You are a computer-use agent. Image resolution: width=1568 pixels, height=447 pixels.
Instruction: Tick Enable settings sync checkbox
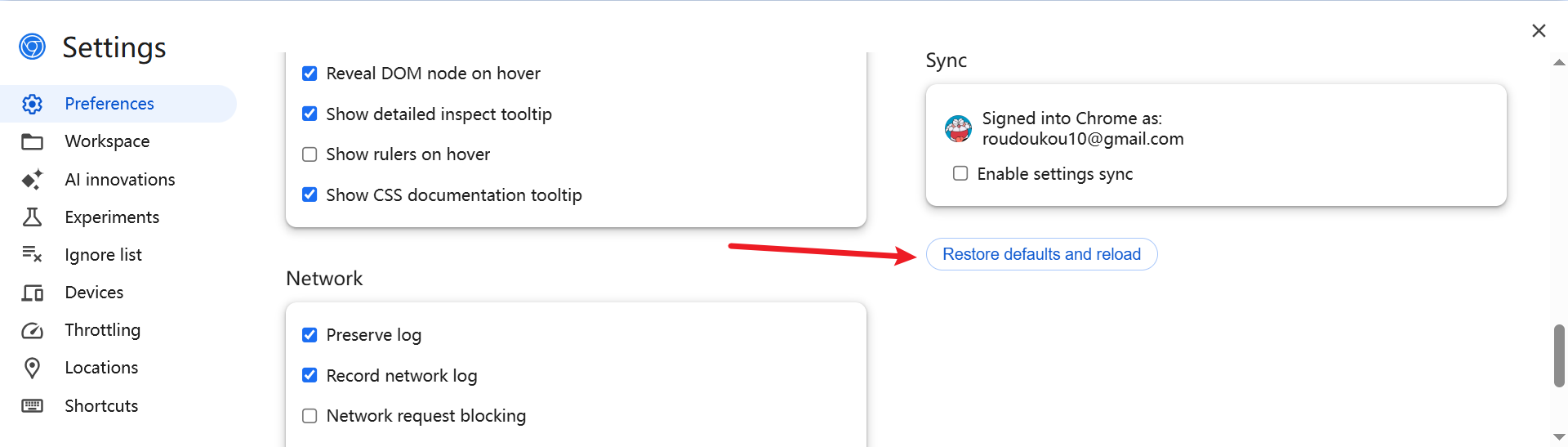pos(960,173)
